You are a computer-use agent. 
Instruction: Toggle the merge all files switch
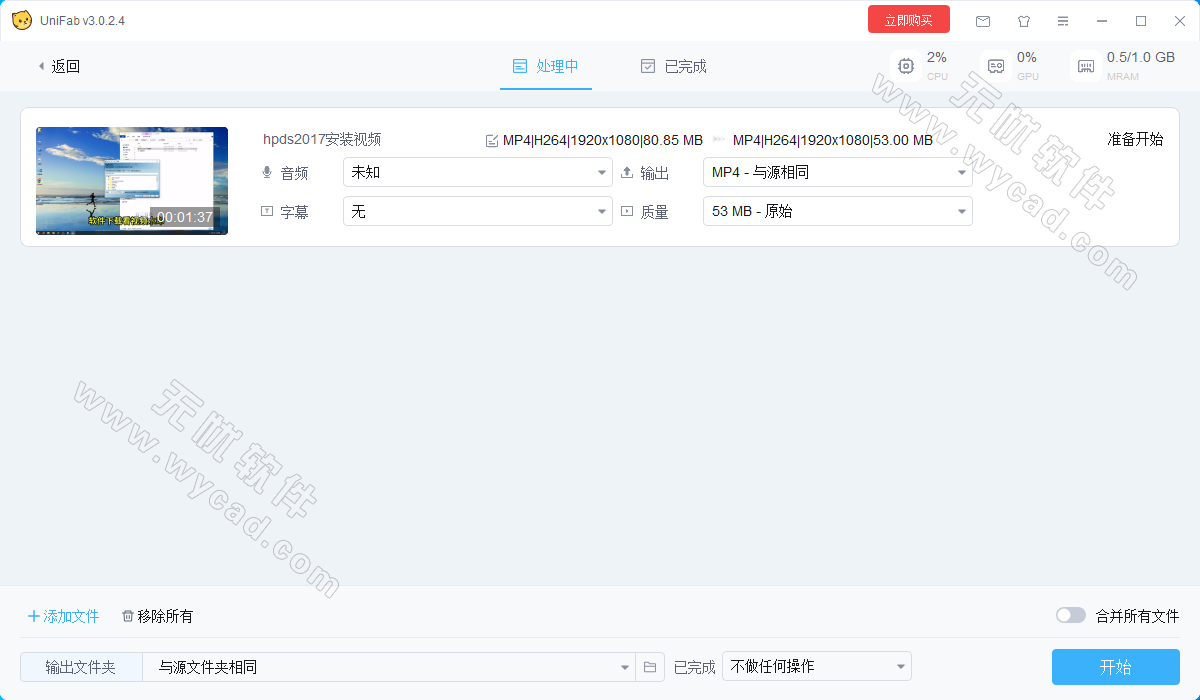point(1070,616)
